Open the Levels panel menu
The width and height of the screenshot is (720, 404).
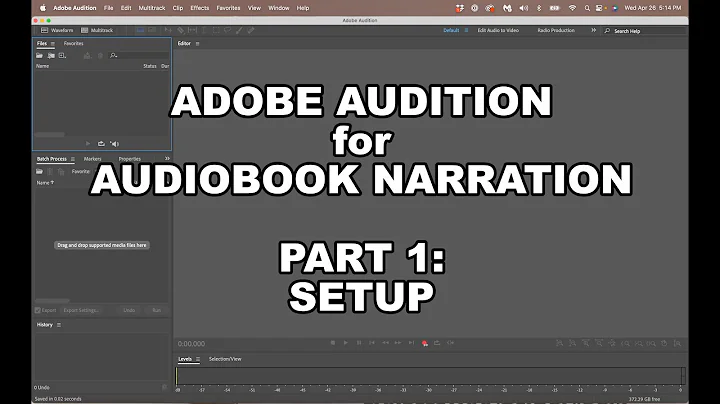tap(198, 359)
